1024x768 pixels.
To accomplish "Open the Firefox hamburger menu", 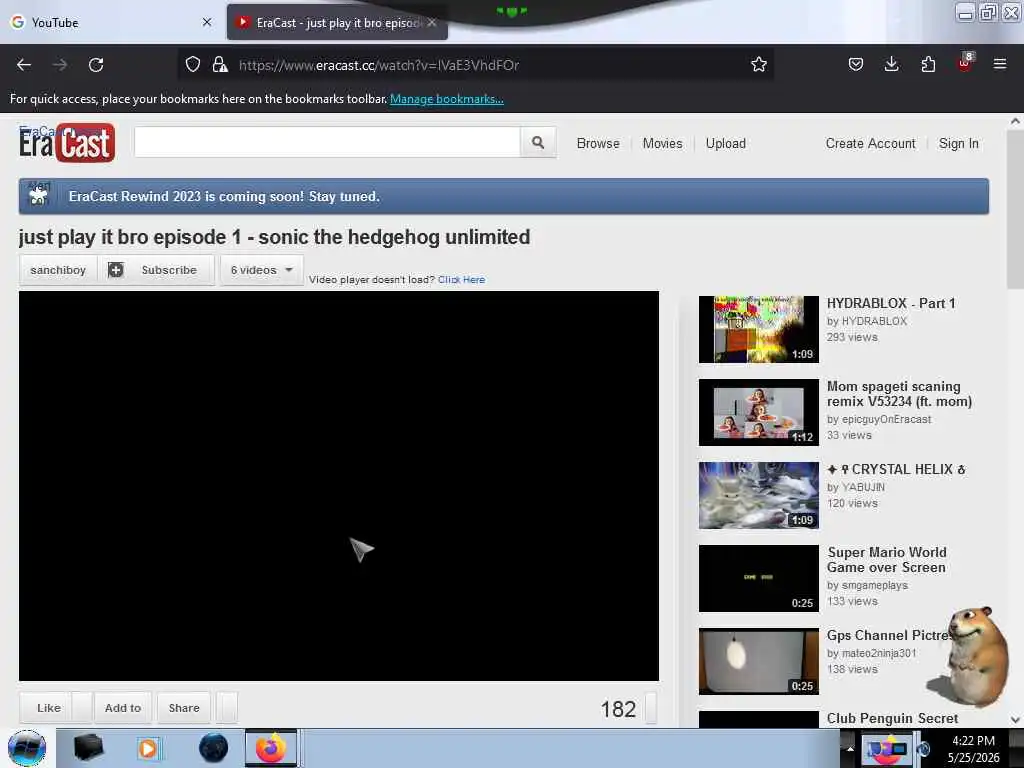I will pyautogui.click(x=1000, y=65).
